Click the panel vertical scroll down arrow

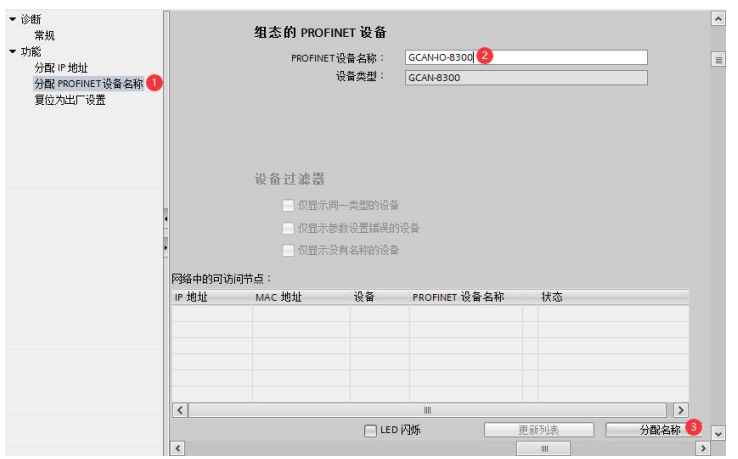[x=718, y=434]
